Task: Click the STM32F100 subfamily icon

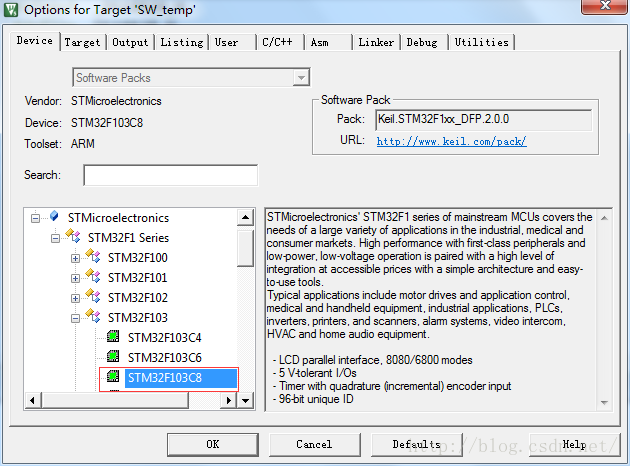Action: [x=93, y=256]
